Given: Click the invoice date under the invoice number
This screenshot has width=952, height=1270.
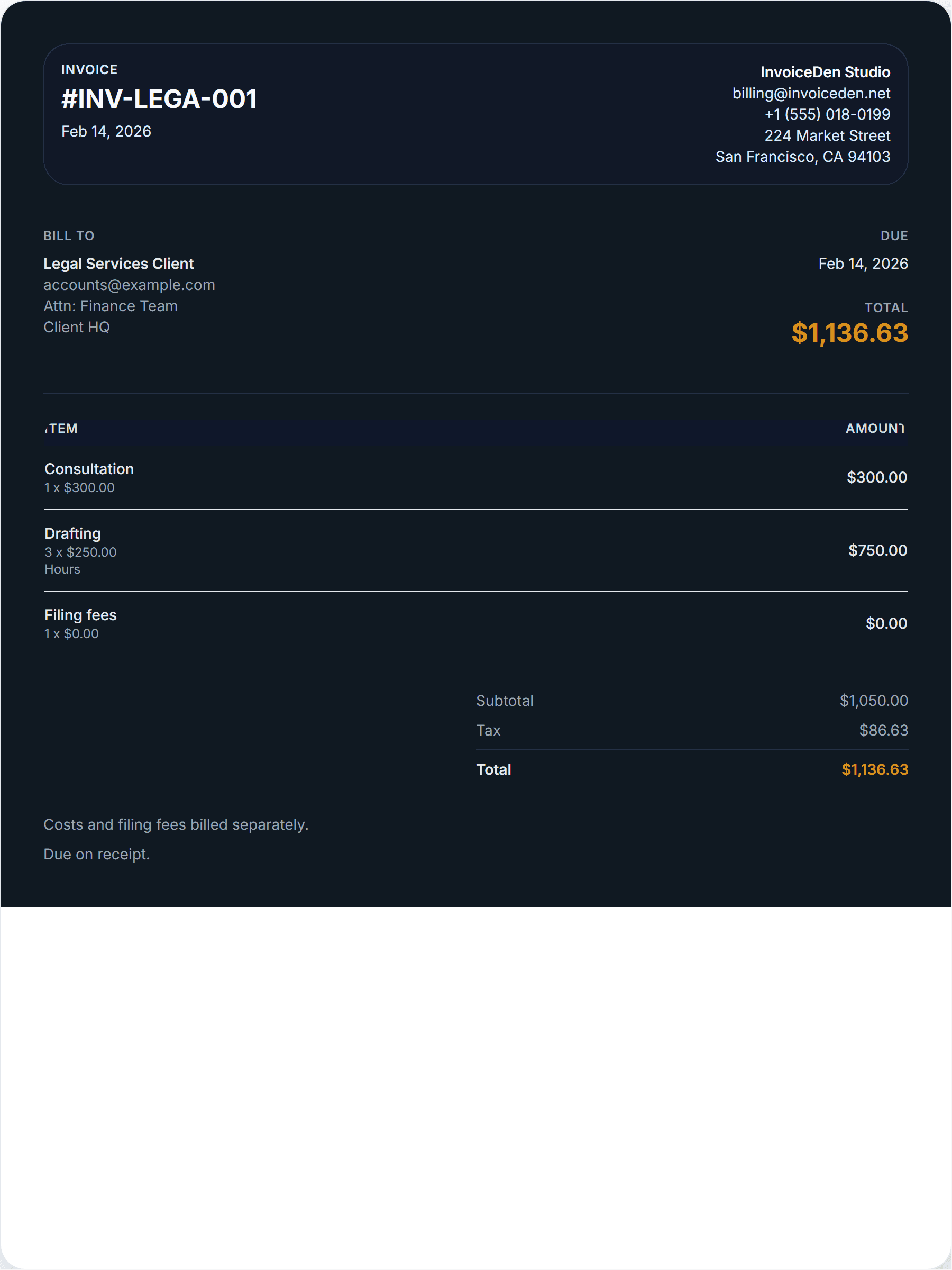Looking at the screenshot, I should (x=106, y=131).
